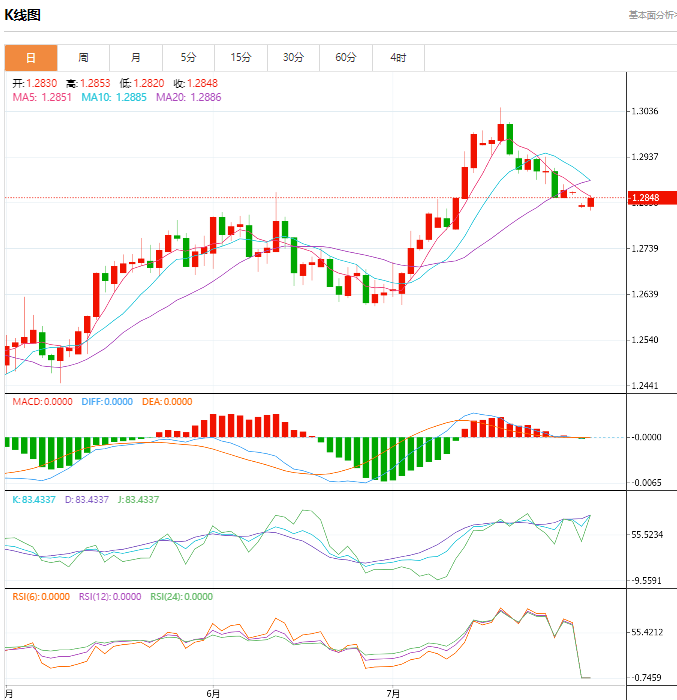
Task: Click the K线图 title heading
Action: tap(25, 16)
